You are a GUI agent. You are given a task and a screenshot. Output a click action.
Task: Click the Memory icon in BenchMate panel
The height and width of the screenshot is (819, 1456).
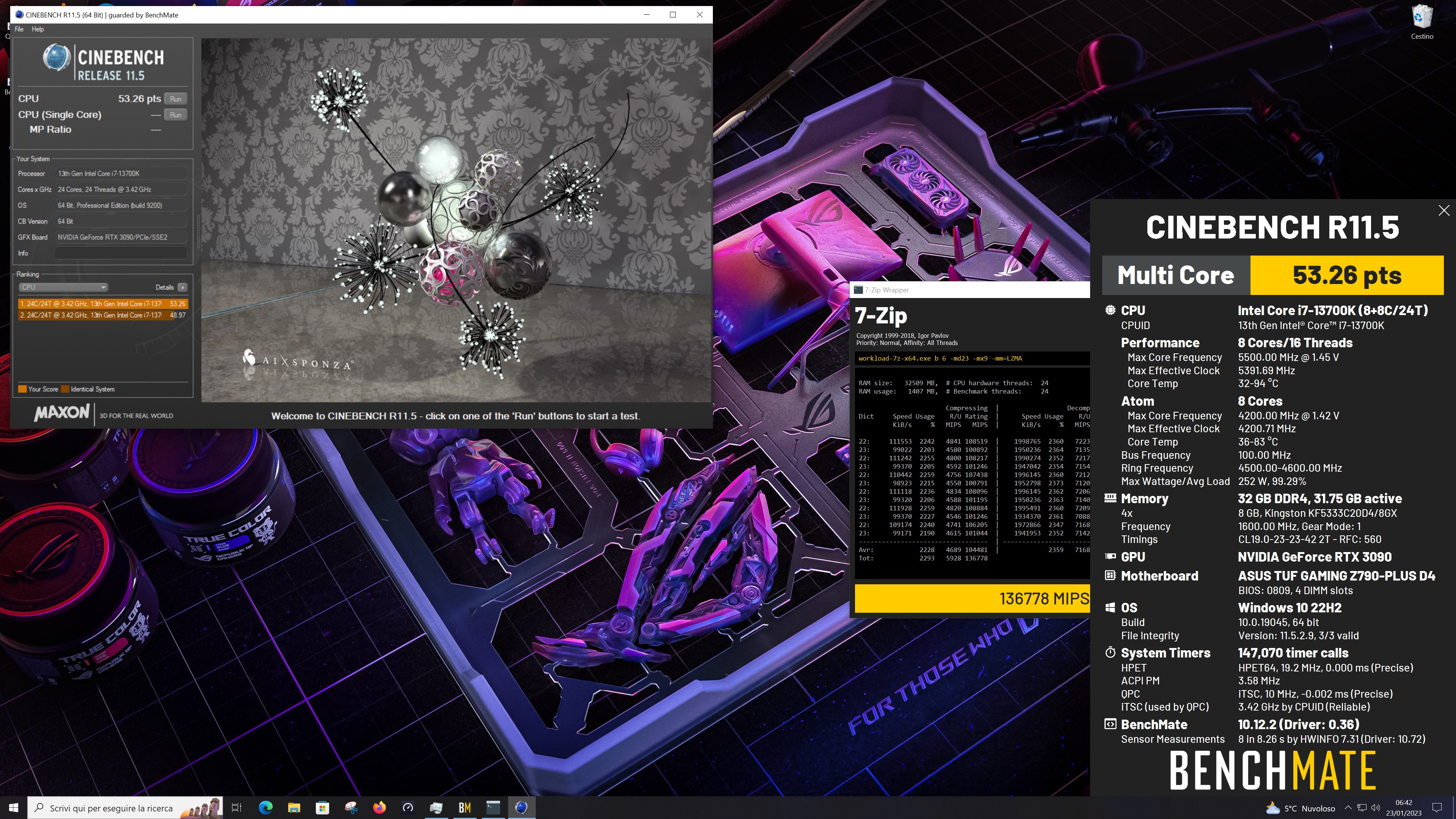1110,498
